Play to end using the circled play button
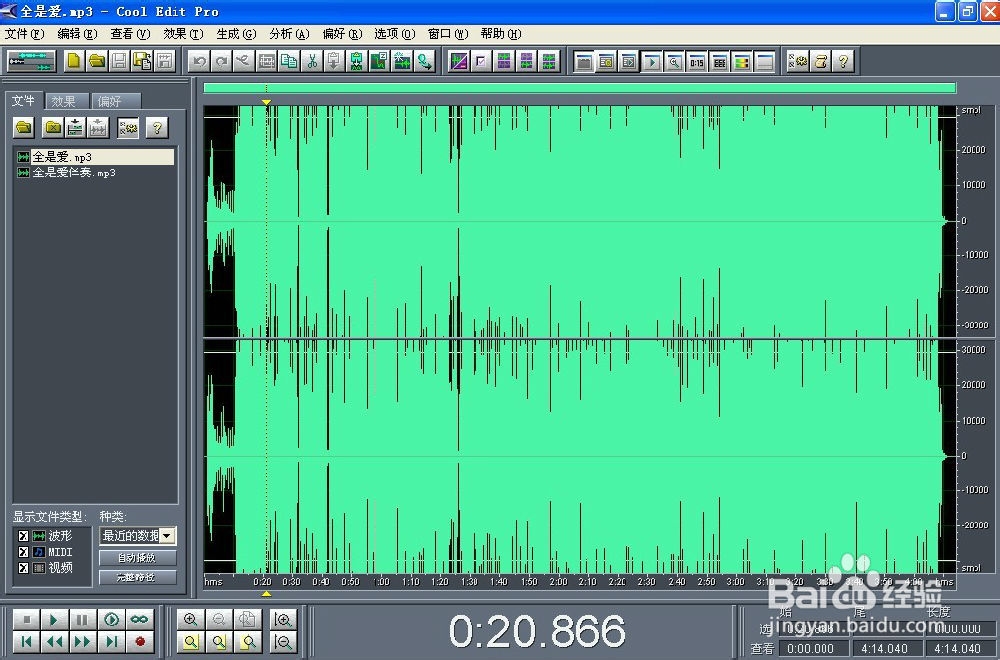Image resolution: width=1000 pixels, height=660 pixels. pyautogui.click(x=111, y=619)
